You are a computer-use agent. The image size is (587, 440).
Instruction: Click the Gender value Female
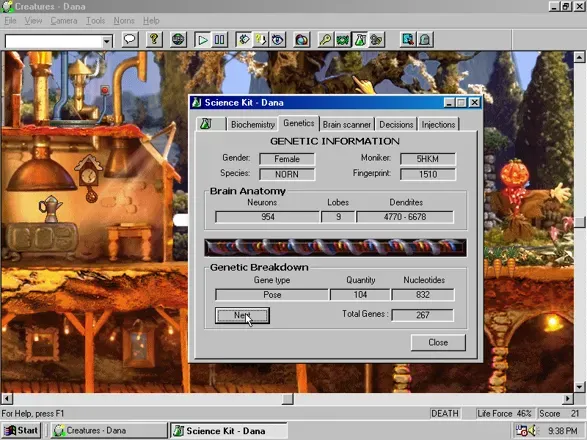[287, 159]
